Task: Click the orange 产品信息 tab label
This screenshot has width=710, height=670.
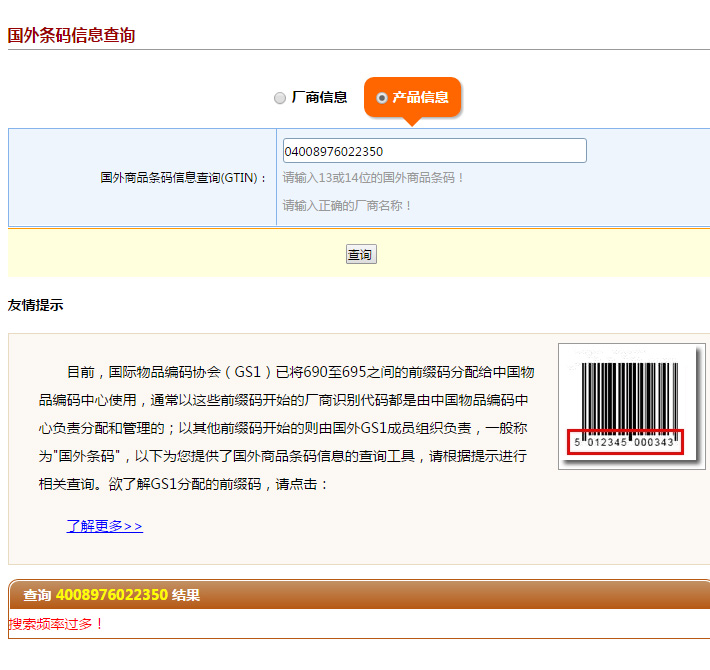Action: [x=420, y=97]
